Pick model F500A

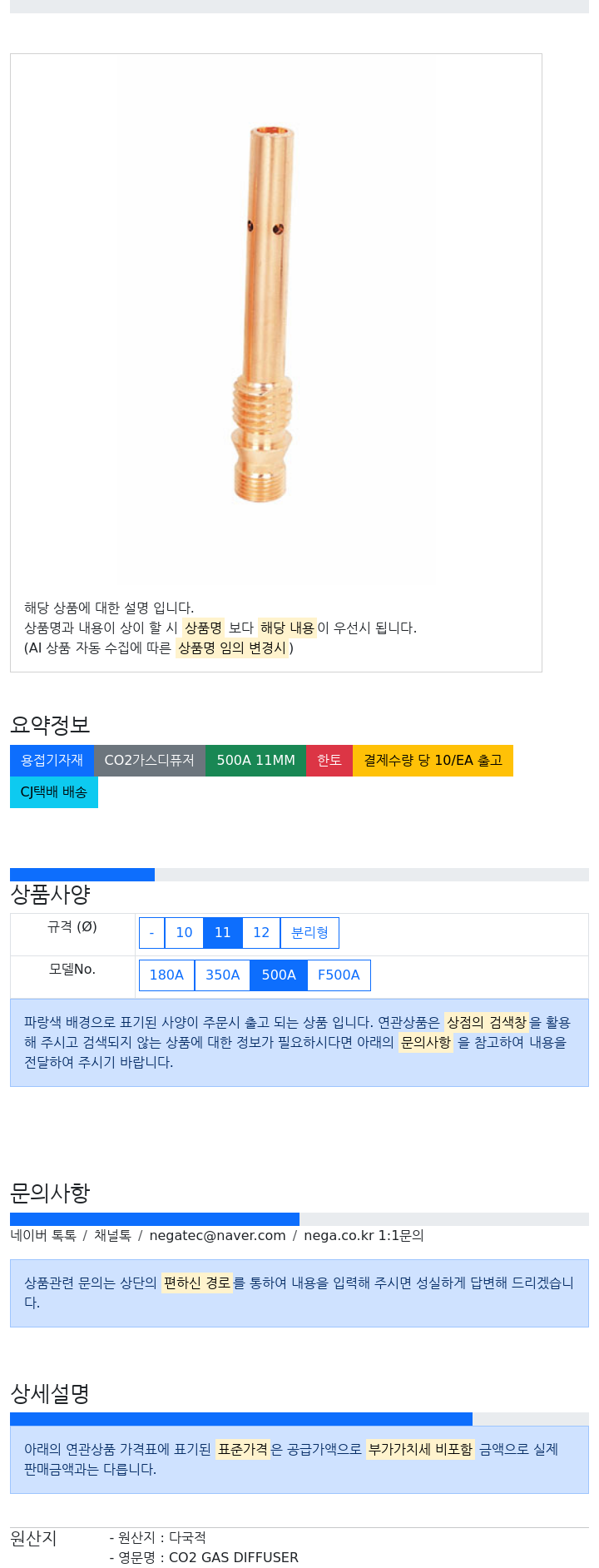(339, 975)
